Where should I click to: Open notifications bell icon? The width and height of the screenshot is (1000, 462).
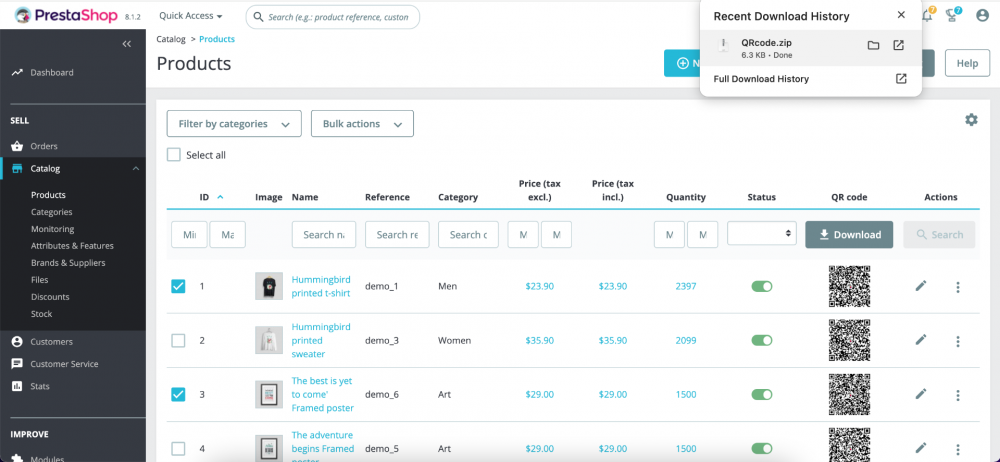pos(927,15)
